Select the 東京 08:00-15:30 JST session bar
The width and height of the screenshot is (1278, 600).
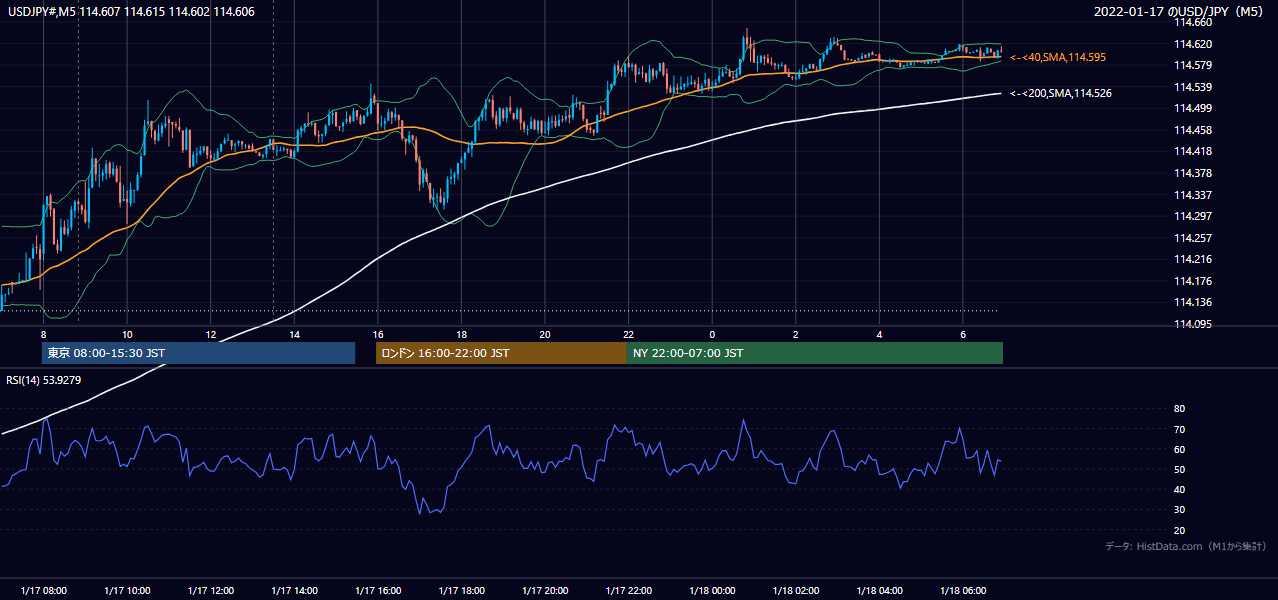(x=198, y=353)
